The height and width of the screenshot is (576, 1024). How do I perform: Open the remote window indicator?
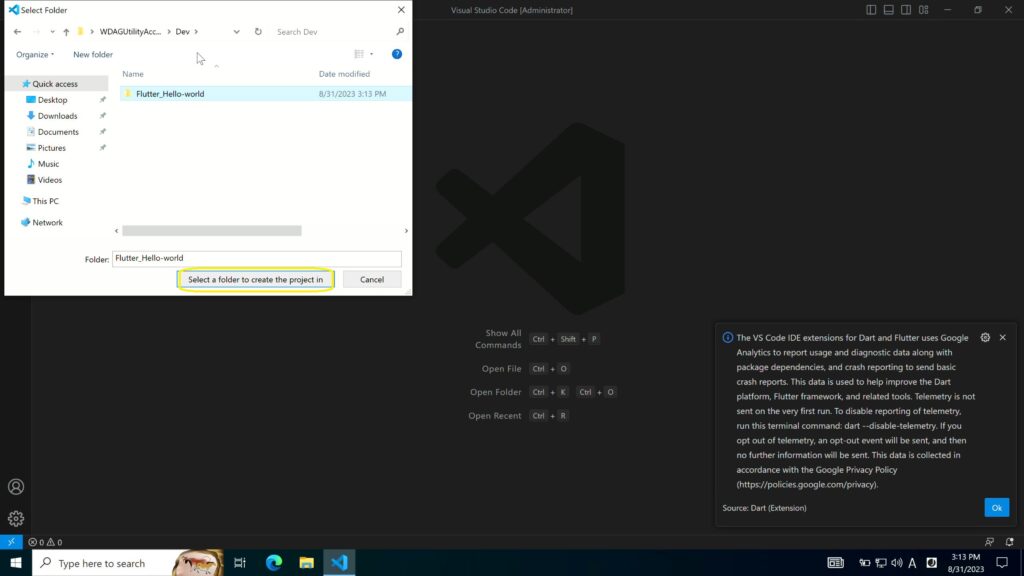click(11, 542)
